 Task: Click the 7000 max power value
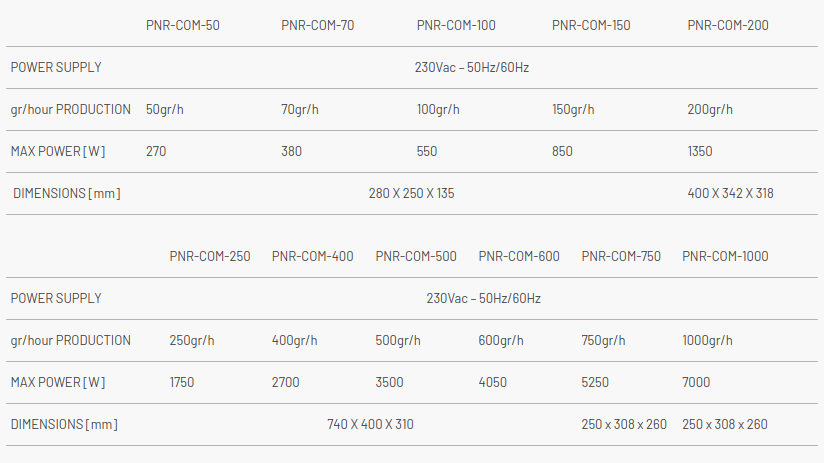point(697,383)
